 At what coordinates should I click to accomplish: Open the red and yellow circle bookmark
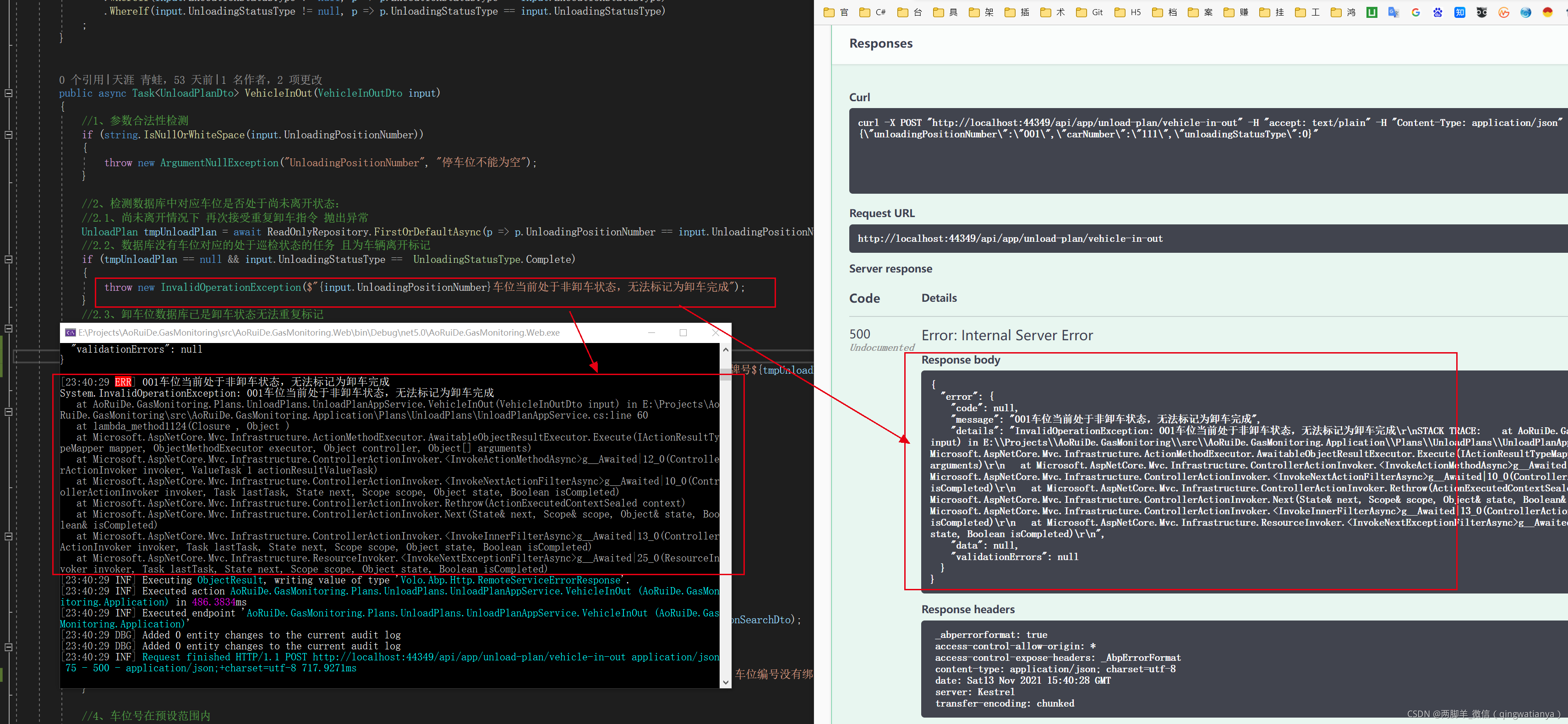coord(1547,12)
